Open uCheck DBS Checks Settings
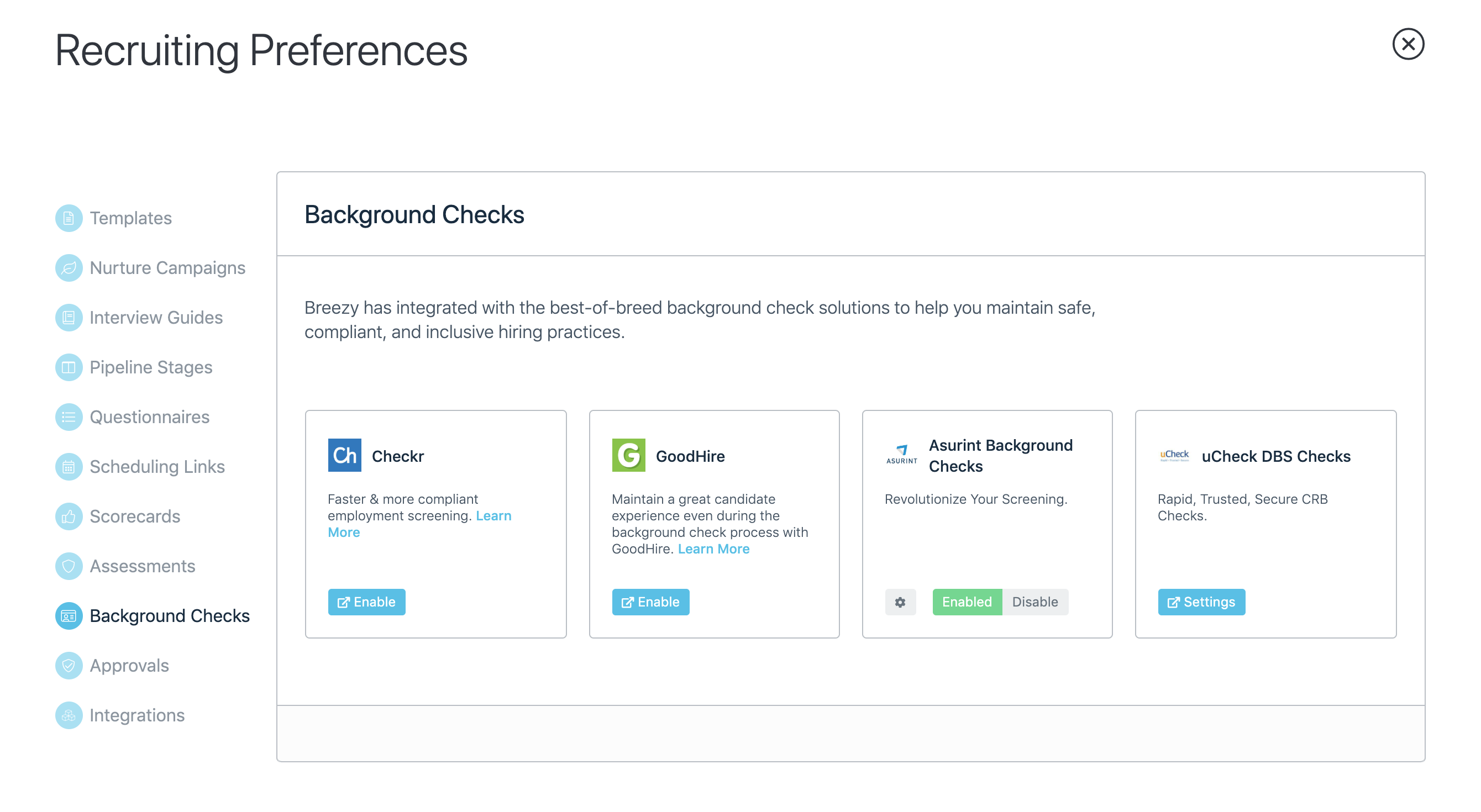Image resolution: width=1481 pixels, height=812 pixels. pyautogui.click(x=1201, y=602)
